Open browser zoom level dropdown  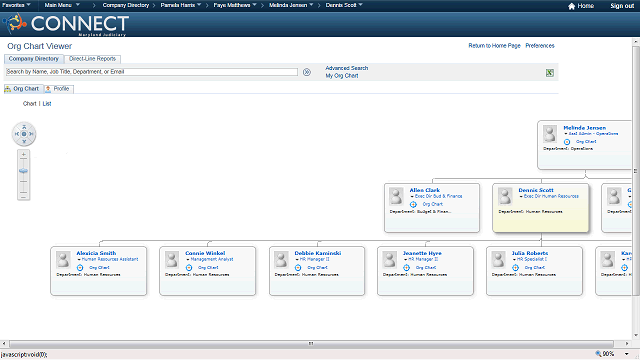(x=627, y=354)
